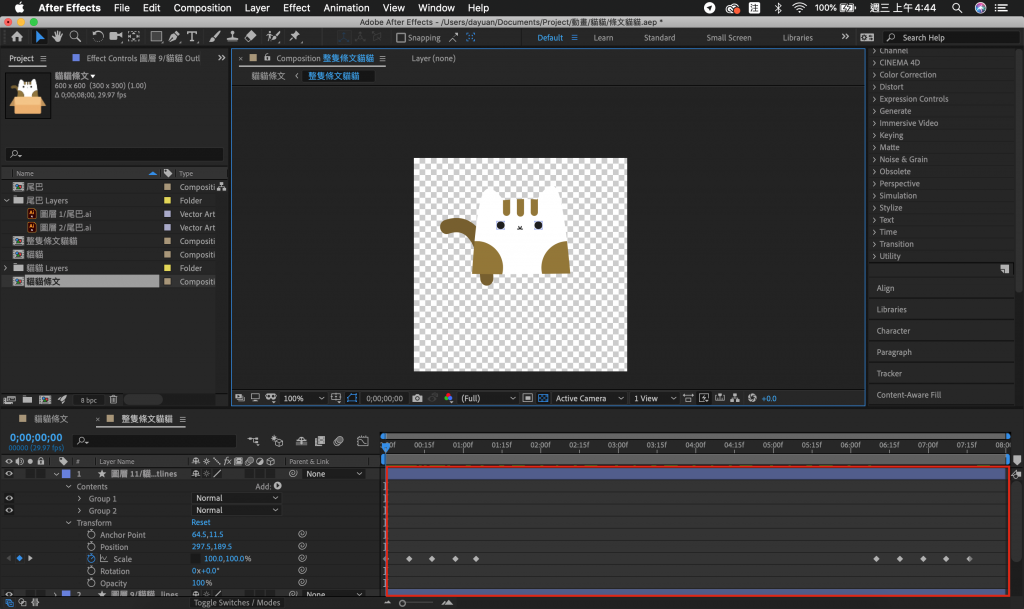Viewport: 1024px width, 609px height.
Task: Switch to the Small Screen workspace
Action: 728,38
